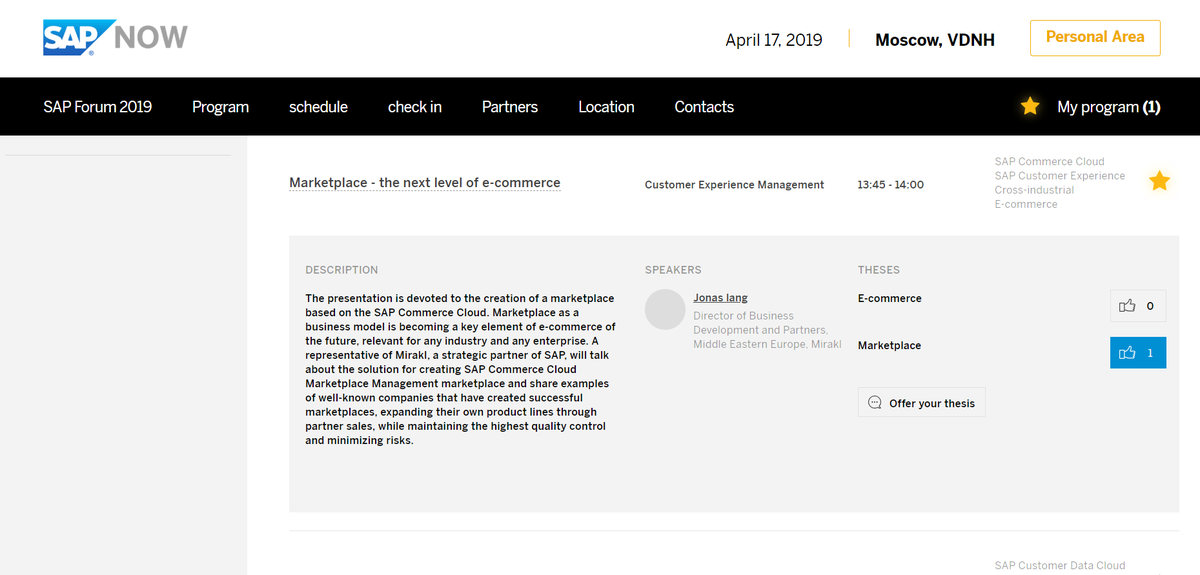Open My program (1) list
The width and height of the screenshot is (1200, 575).
click(1109, 107)
